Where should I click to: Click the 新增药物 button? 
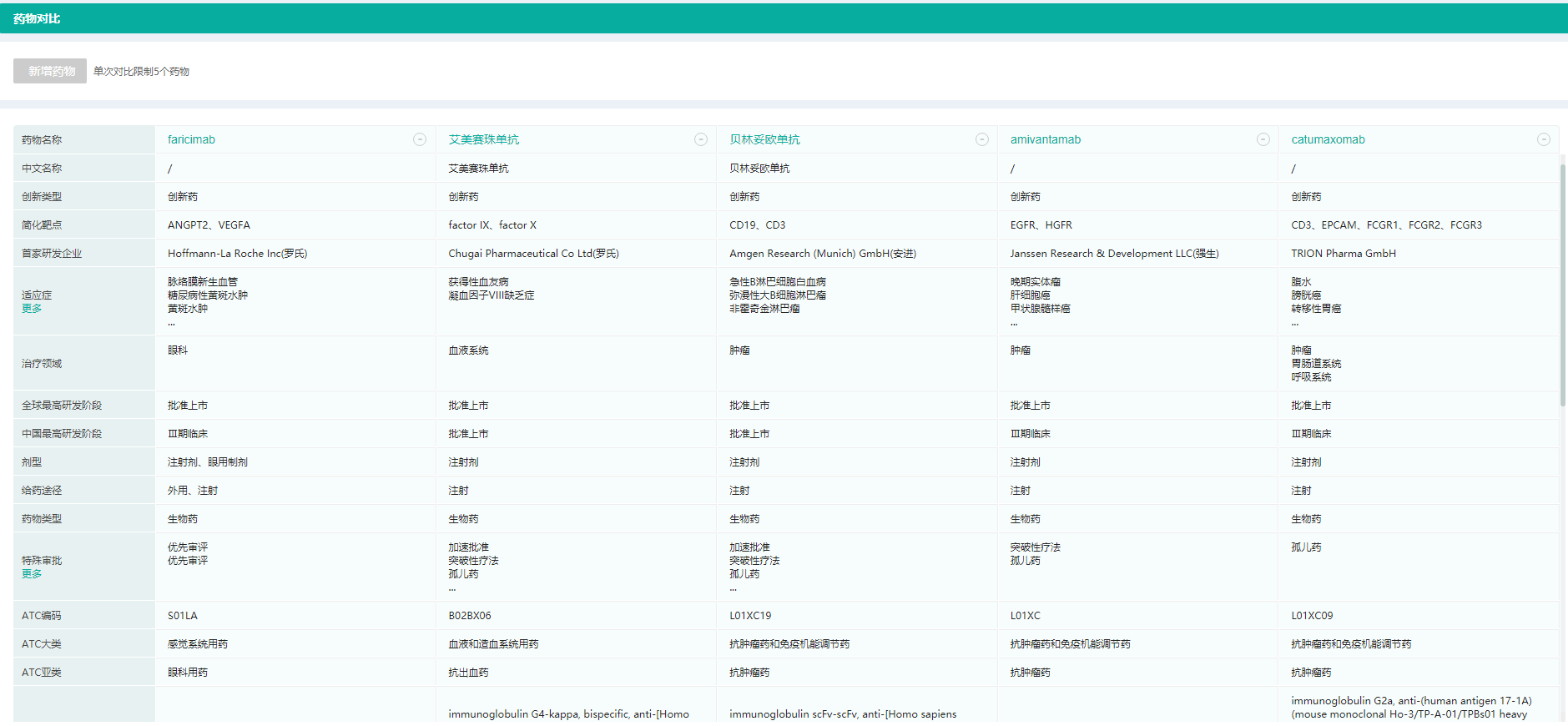pos(50,71)
